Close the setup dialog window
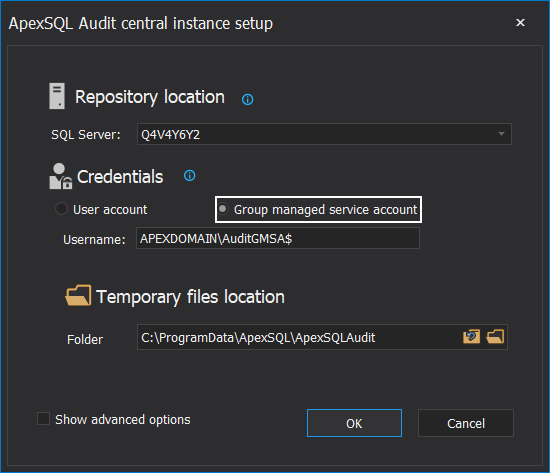Viewport: 550px width, 473px height. tap(521, 22)
